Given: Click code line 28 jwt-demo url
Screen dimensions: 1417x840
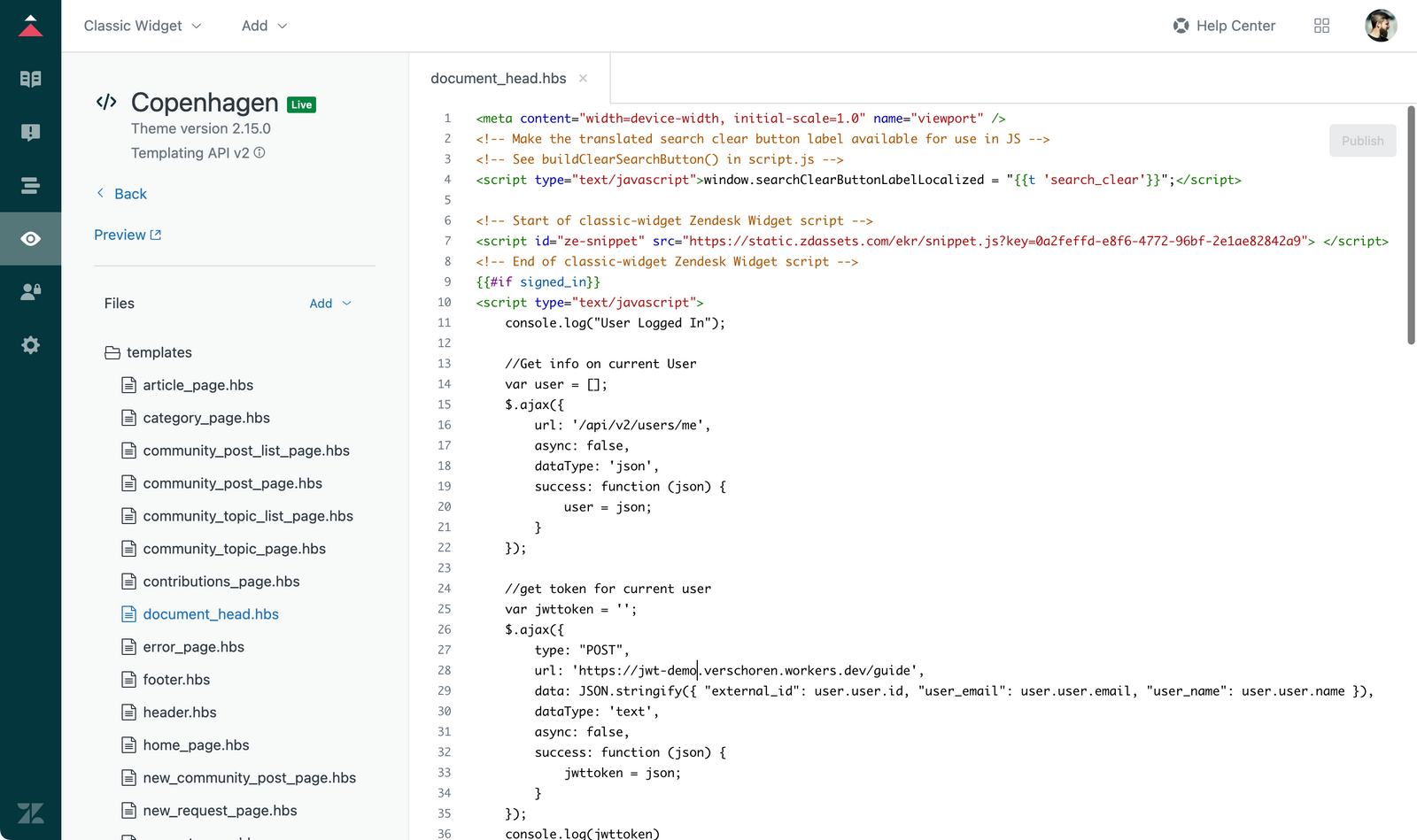Looking at the screenshot, I should pos(729,670).
